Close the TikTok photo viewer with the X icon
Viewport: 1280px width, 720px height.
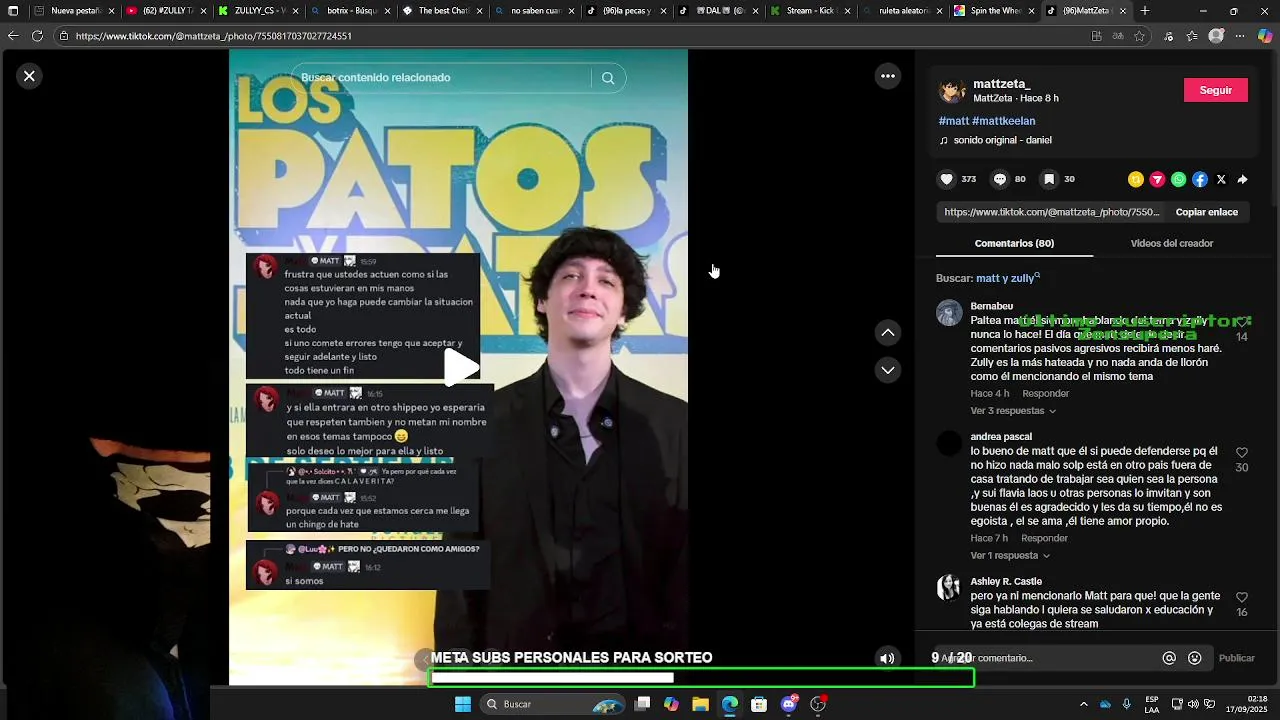tap(29, 75)
